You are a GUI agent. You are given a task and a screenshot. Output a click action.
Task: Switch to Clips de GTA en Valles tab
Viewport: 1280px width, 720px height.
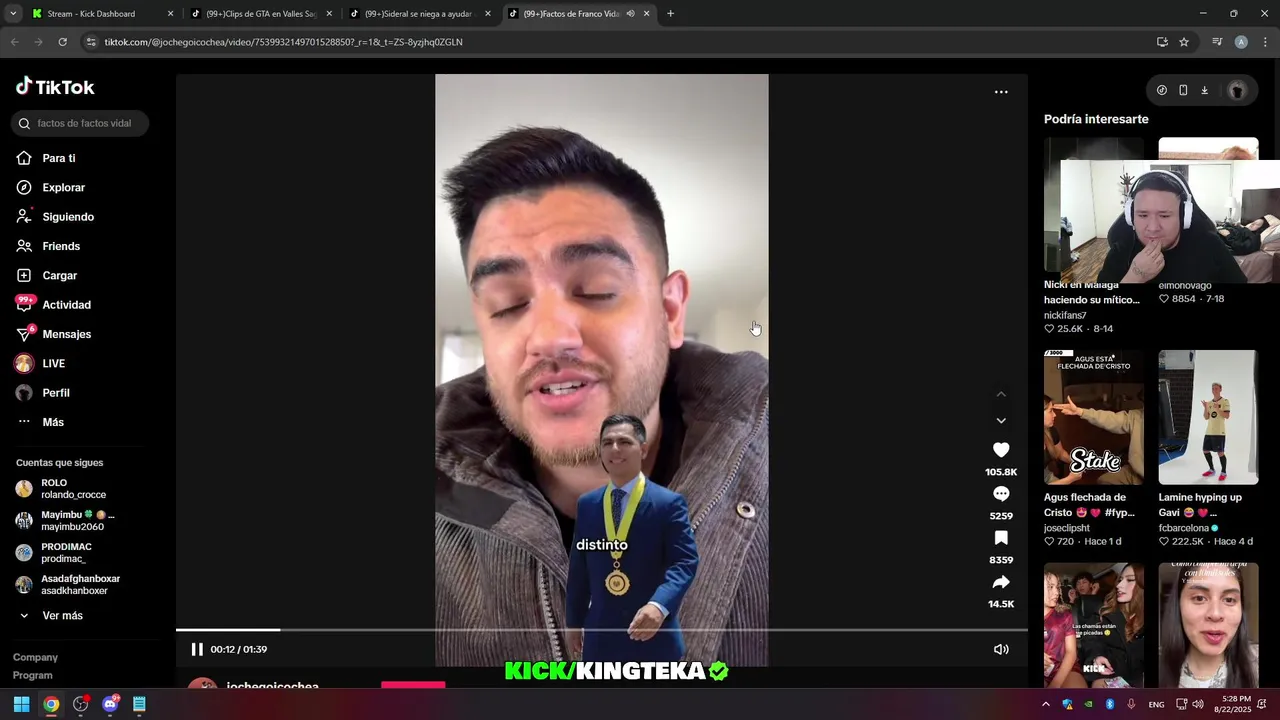(x=262, y=14)
